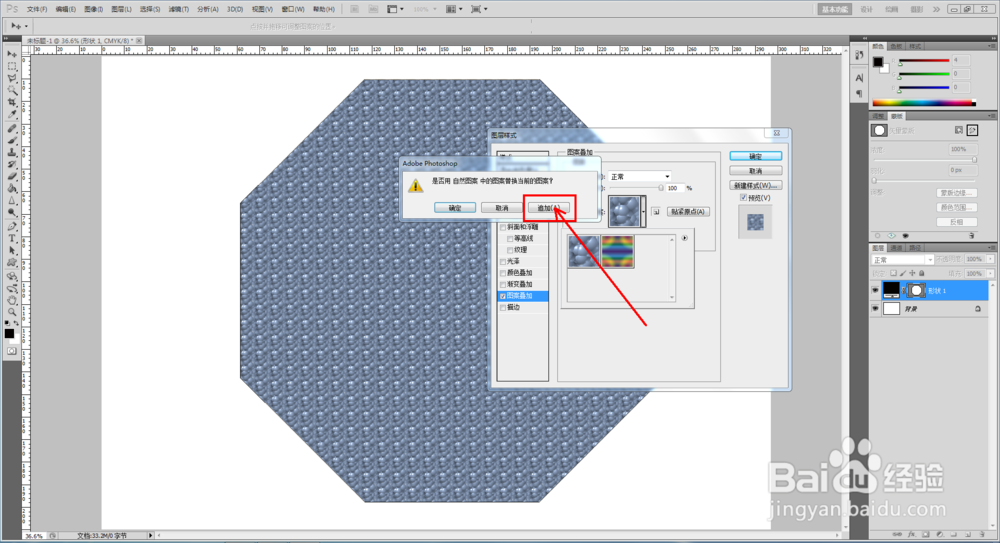Delete mask using Masks panel trash icon
Screen dimensions: 1000x543
point(971,235)
